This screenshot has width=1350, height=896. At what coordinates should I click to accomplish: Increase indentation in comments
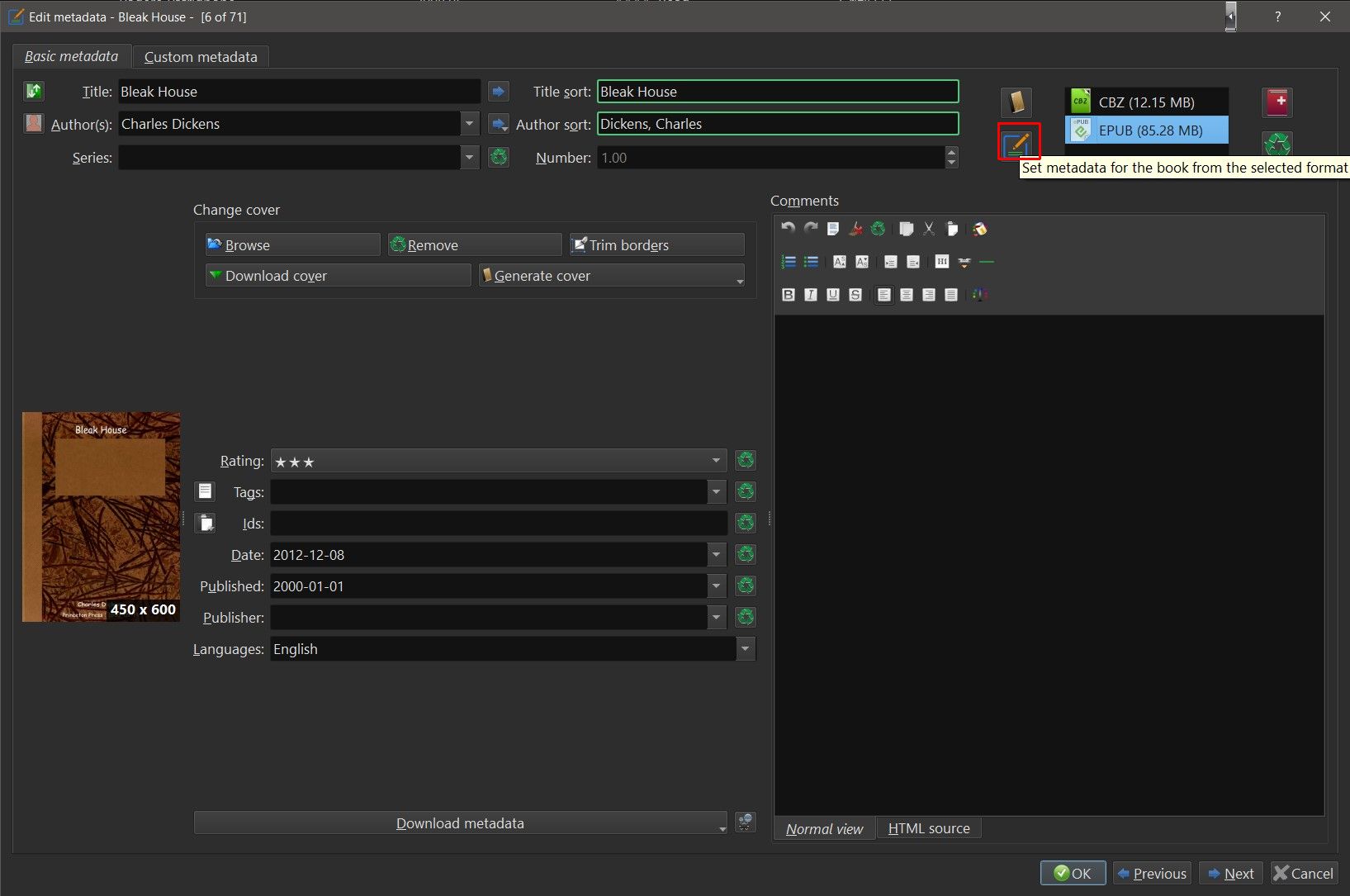891,262
